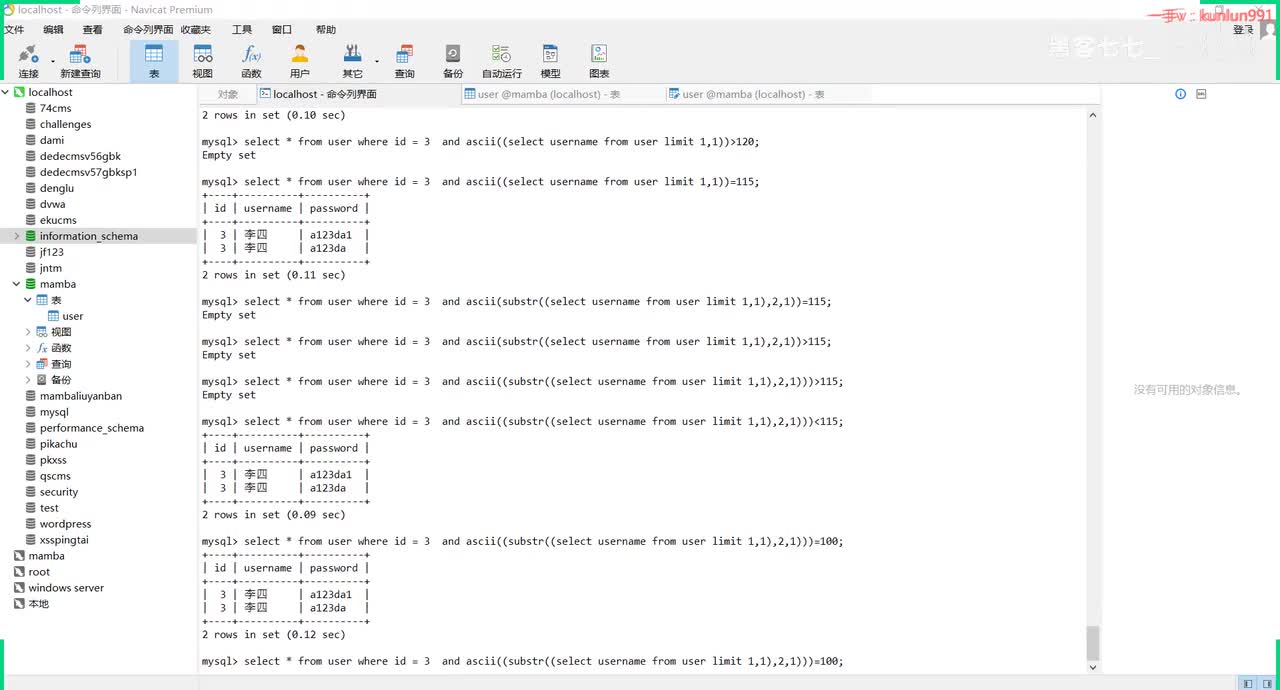Select the challenges database
Screen dimensions: 1280x690
click(65, 124)
